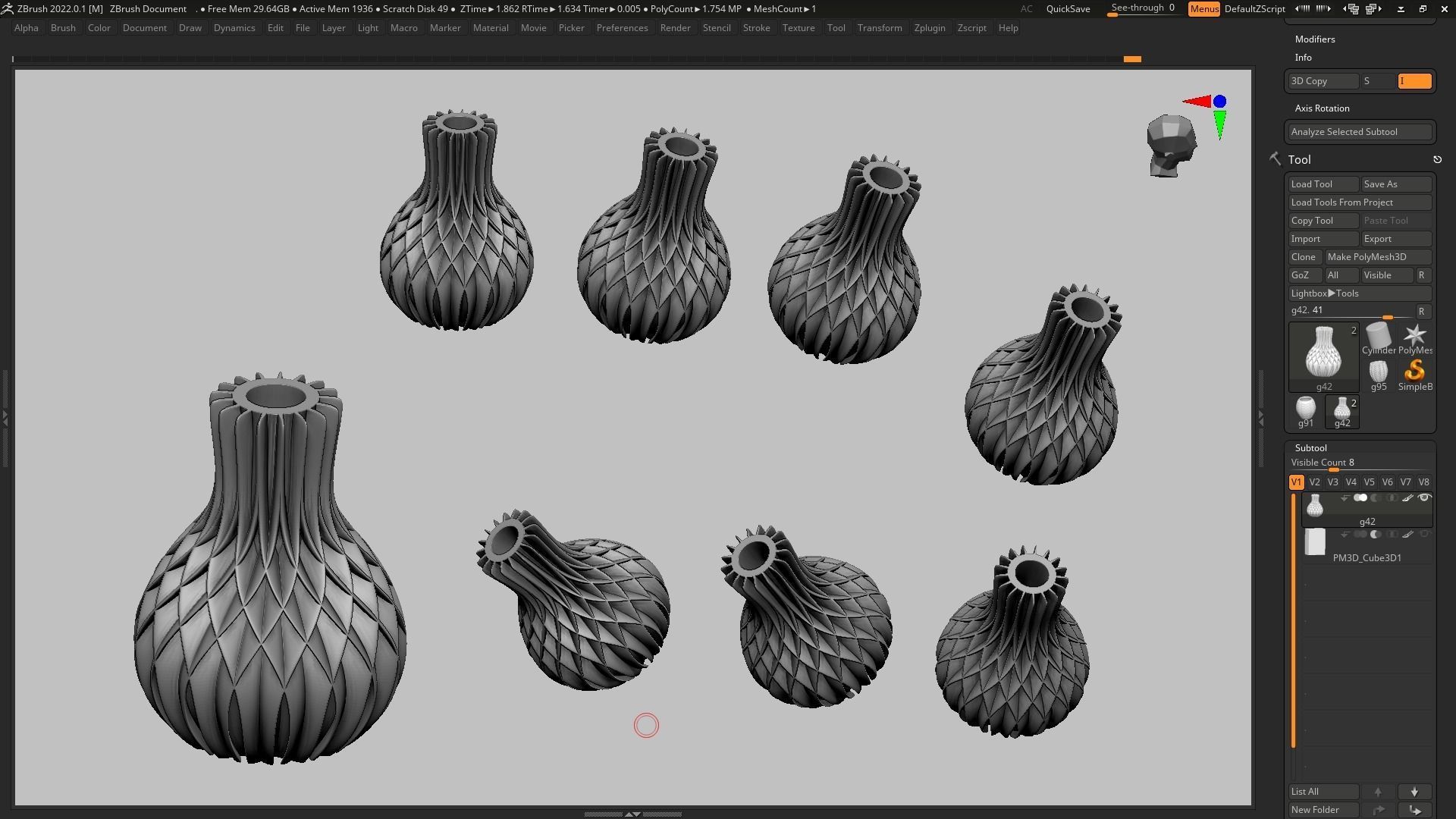
Task: Toggle eye visibility of g42 subtool
Action: [1424, 498]
